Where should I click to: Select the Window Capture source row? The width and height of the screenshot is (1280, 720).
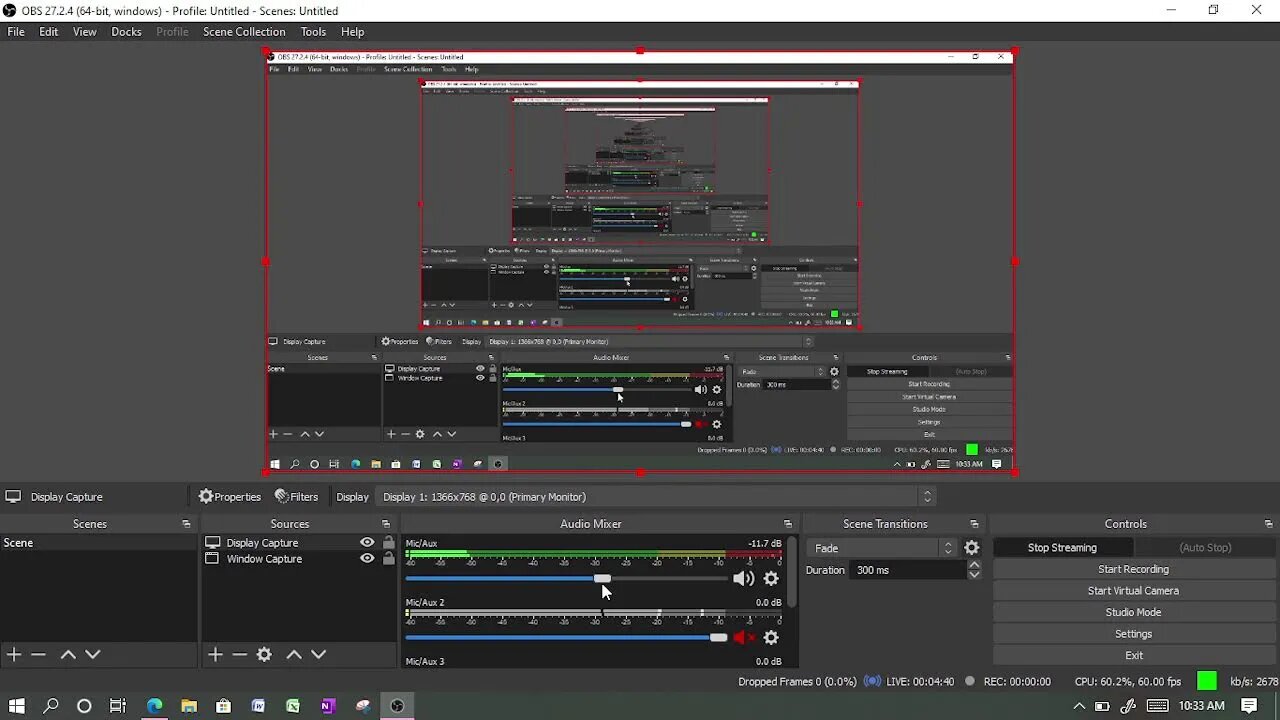point(299,559)
